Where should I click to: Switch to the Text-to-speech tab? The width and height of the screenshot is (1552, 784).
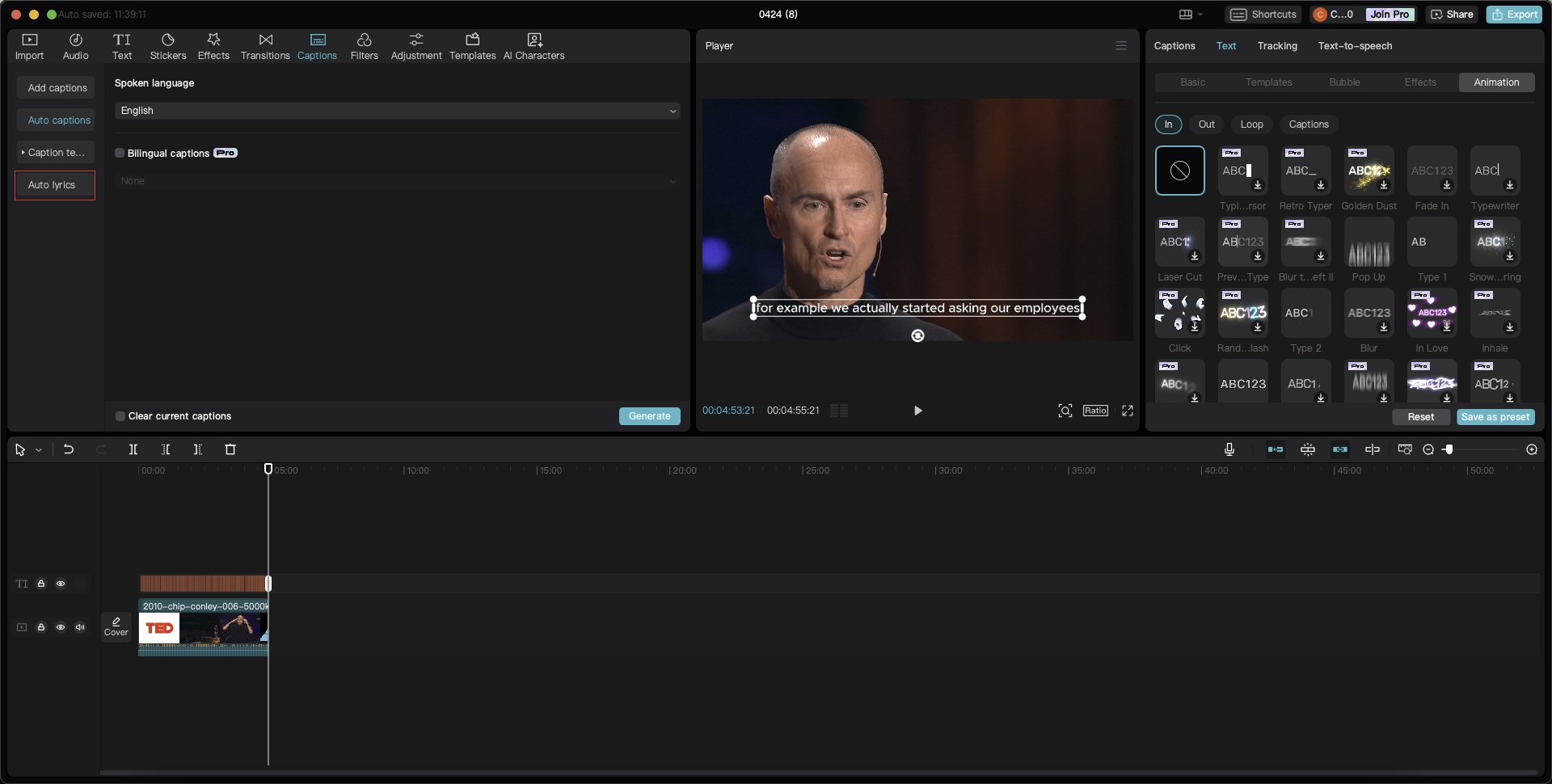coord(1355,46)
